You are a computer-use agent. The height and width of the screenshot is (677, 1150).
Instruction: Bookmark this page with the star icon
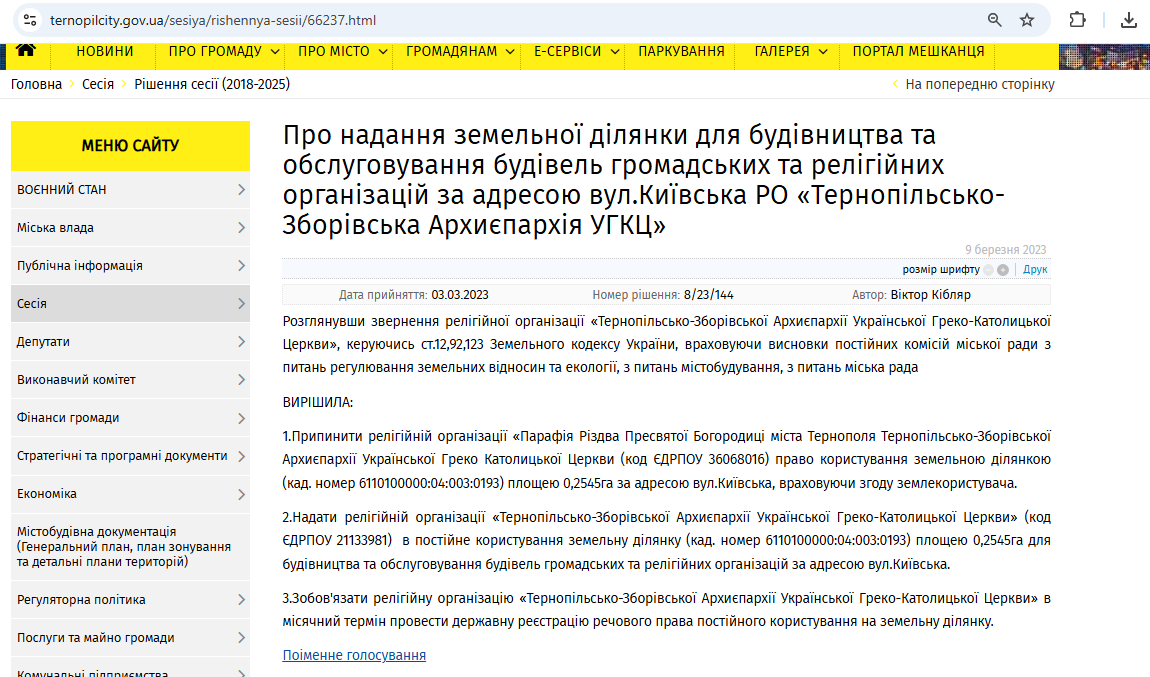tap(1027, 21)
